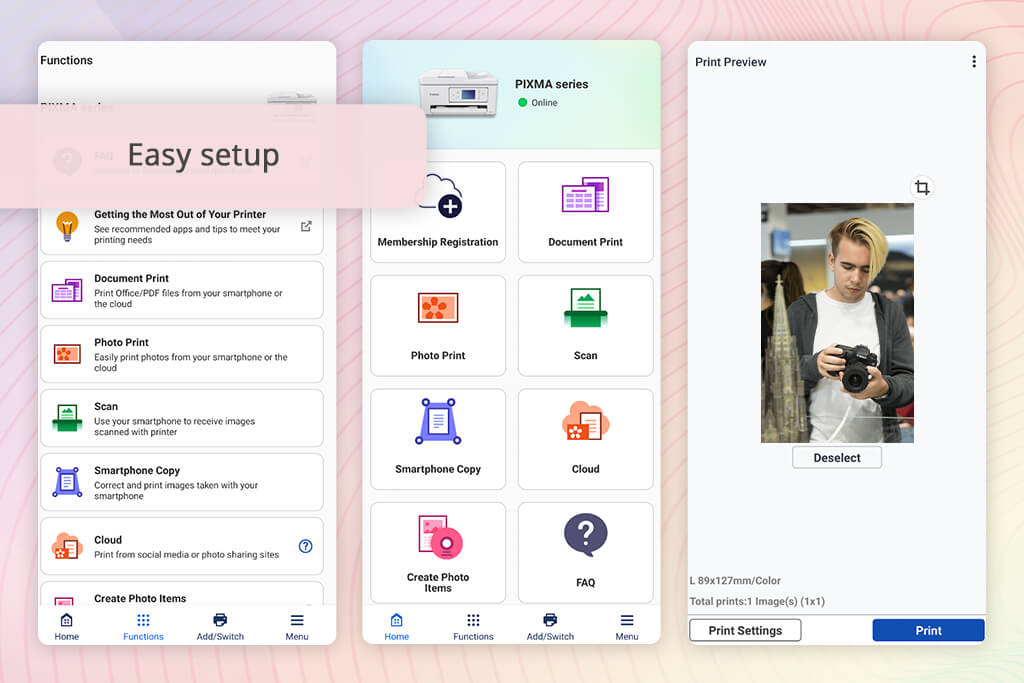Open the three-dot menu in Print Preview
This screenshot has height=683, width=1024.
pyautogui.click(x=974, y=61)
